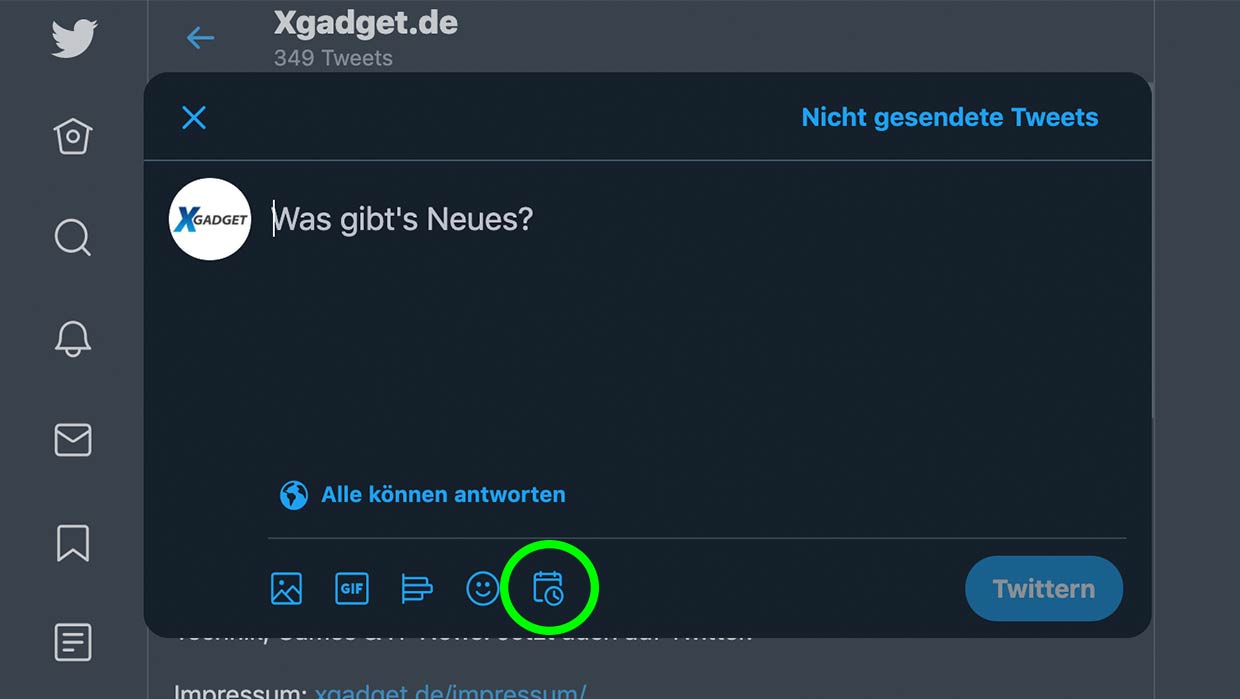Open Messages envelope icon
Screen dimensions: 1240x699
[73, 440]
